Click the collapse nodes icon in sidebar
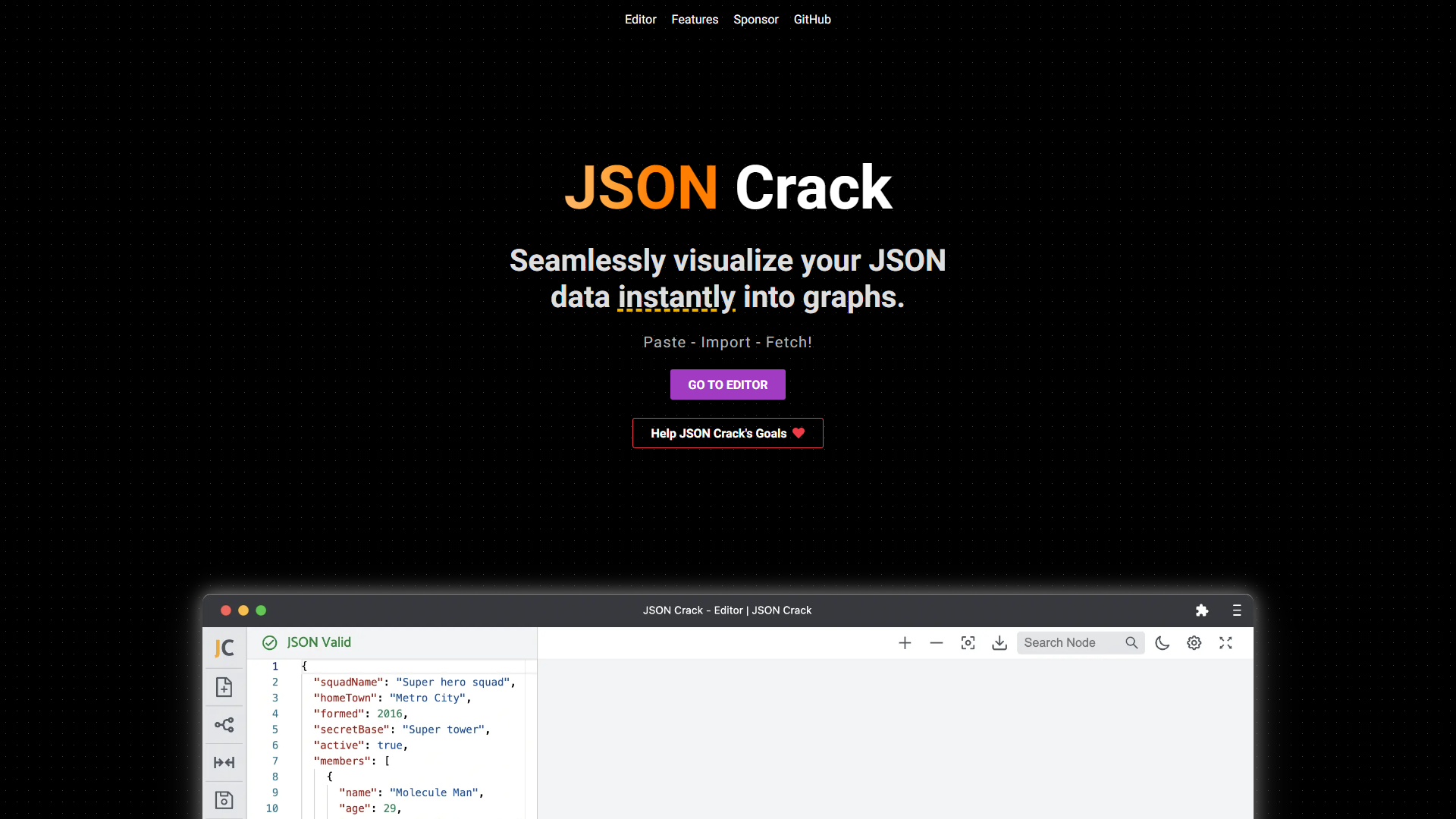Image resolution: width=1456 pixels, height=819 pixels. point(224,762)
